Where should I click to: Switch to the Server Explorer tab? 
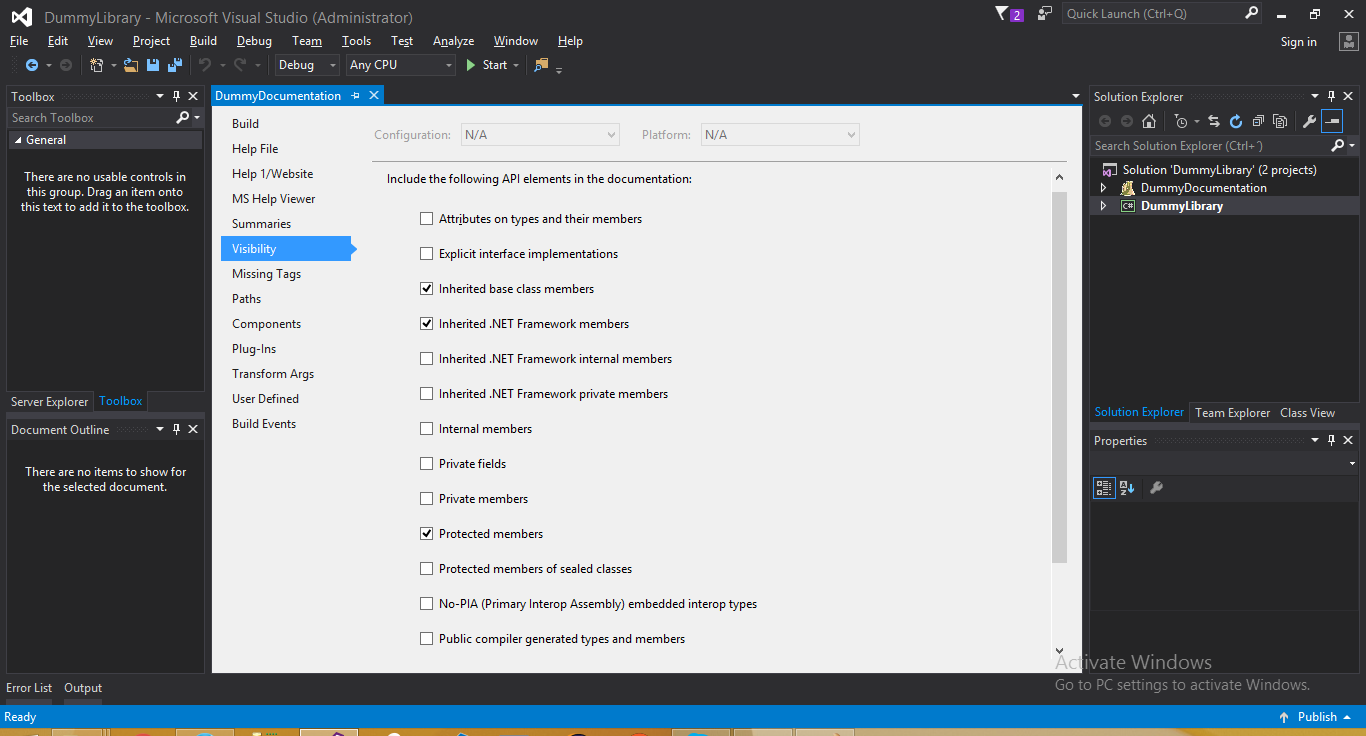point(50,402)
